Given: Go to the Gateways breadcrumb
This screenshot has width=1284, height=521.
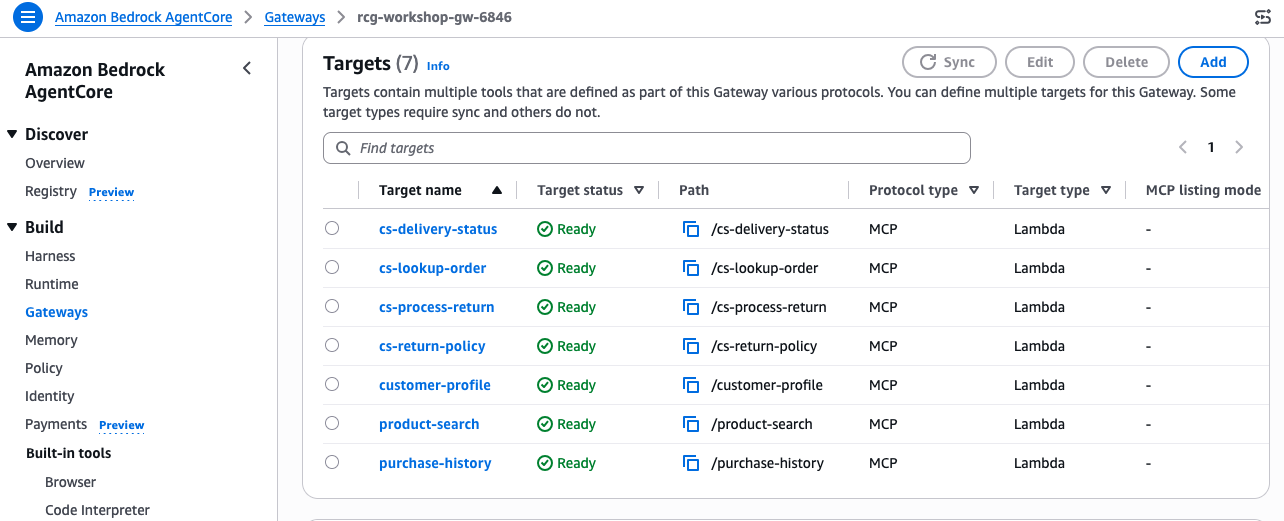Looking at the screenshot, I should pyautogui.click(x=295, y=17).
